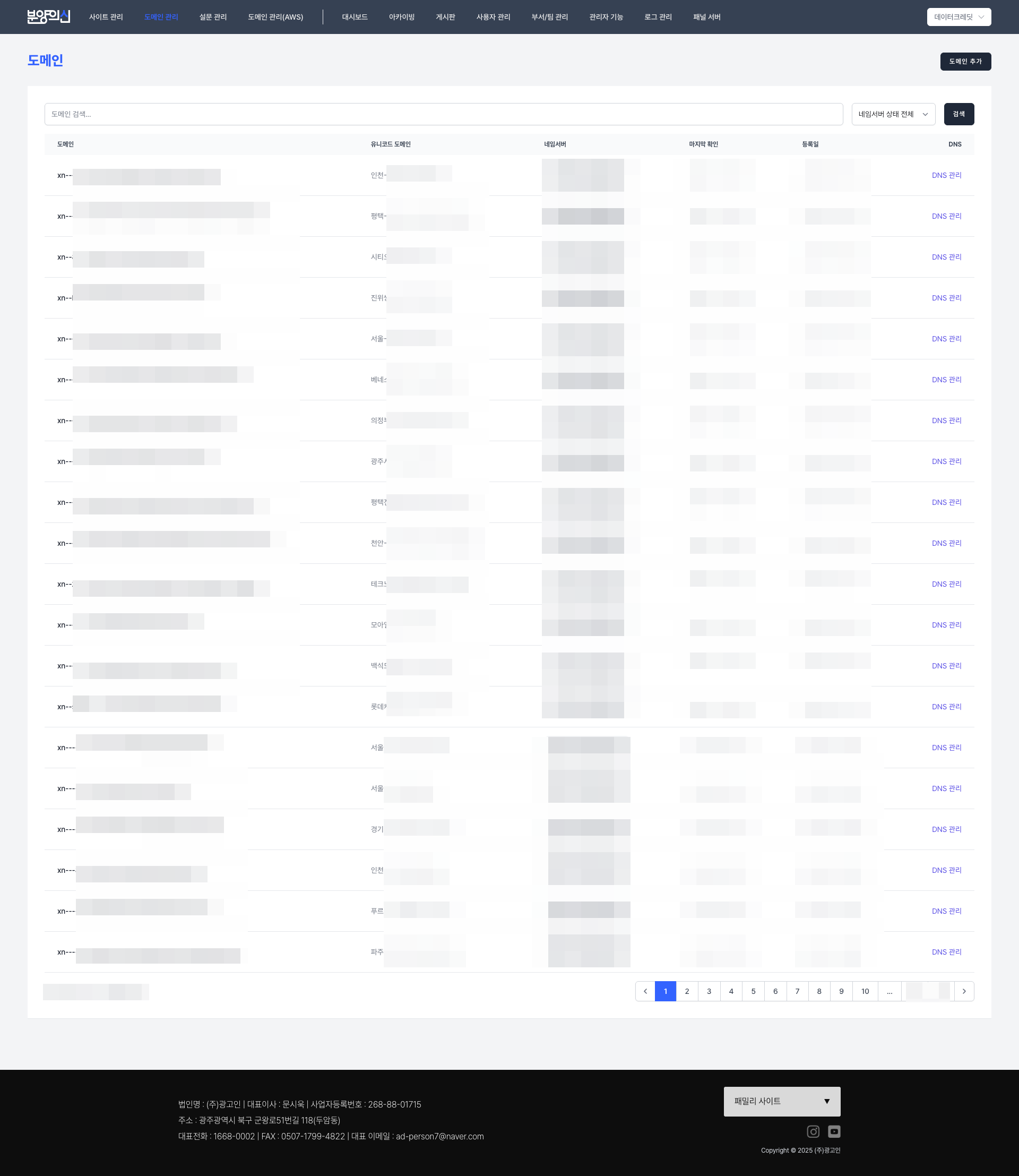
Task: Focus the 도메인 검색 input field
Action: point(443,114)
